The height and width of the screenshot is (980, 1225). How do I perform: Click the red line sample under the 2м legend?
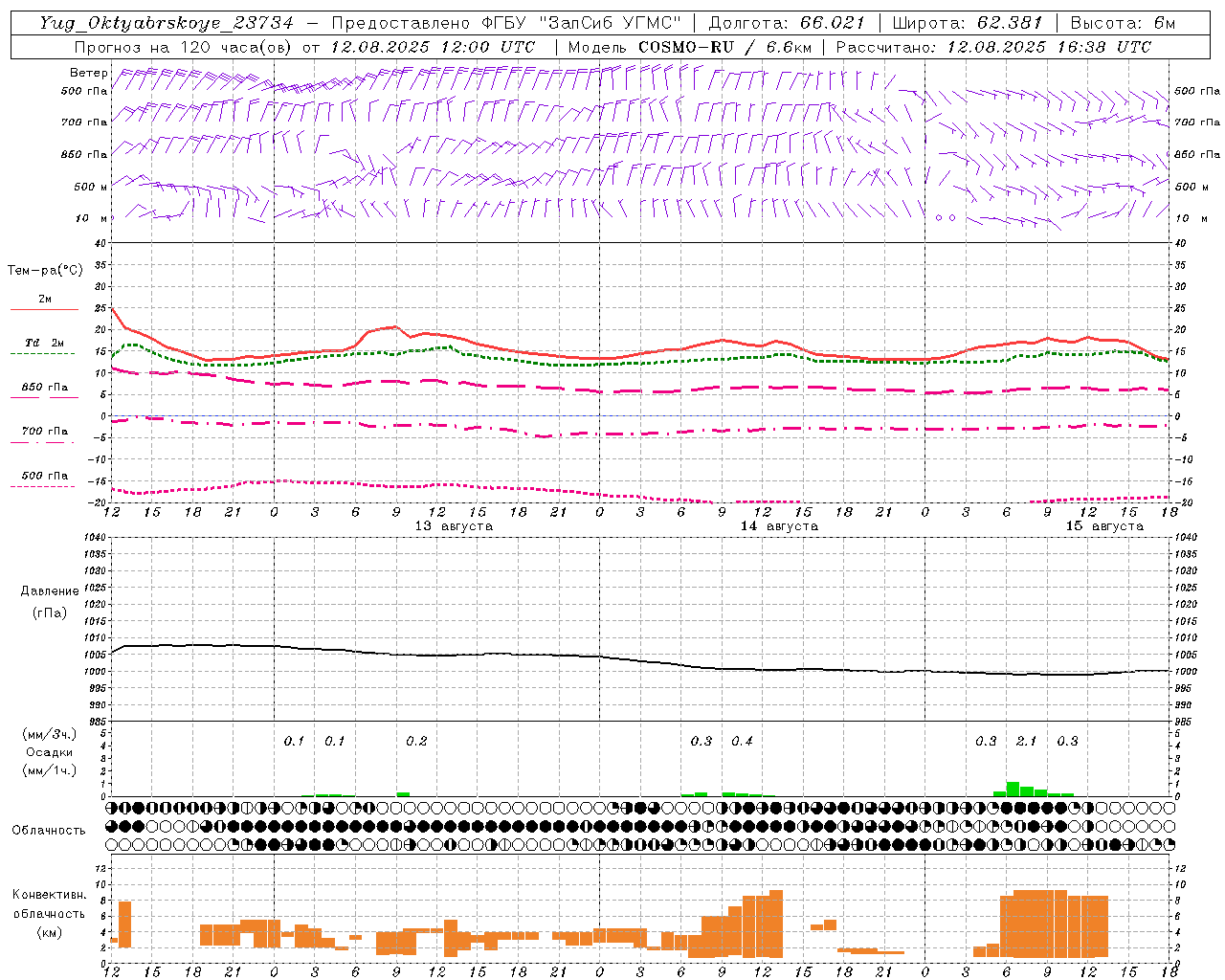pos(44,310)
